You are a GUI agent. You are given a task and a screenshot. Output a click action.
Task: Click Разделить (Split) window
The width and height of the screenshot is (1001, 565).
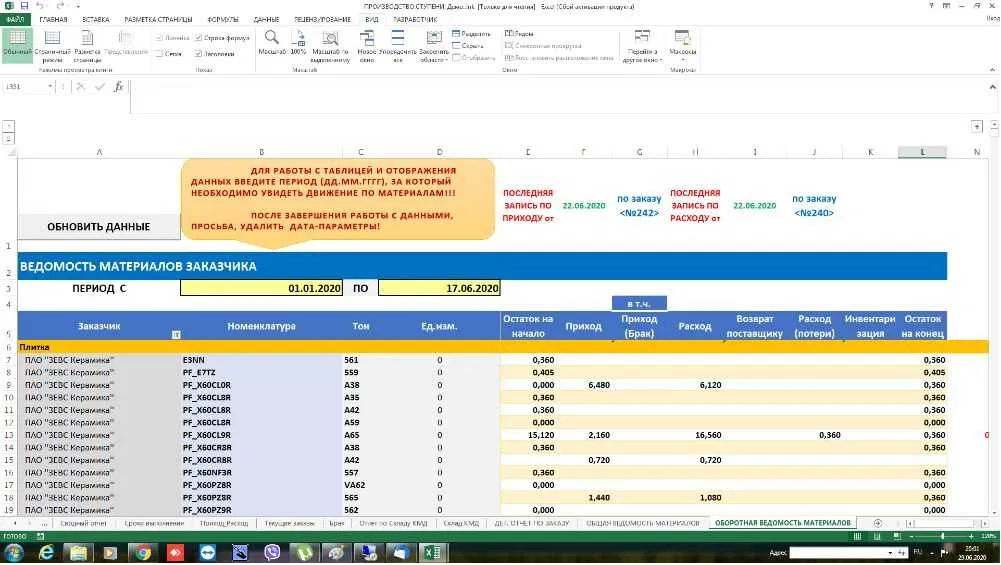tap(471, 33)
